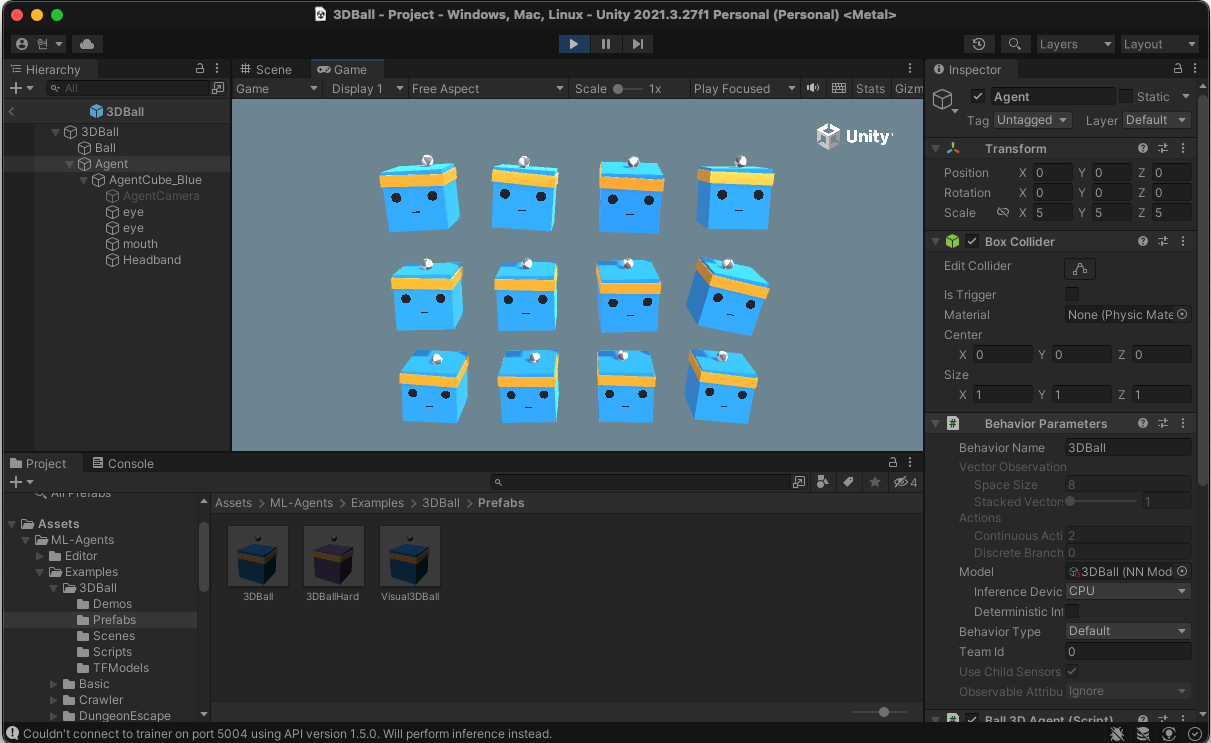Image resolution: width=1211 pixels, height=743 pixels.
Task: Select the Project tab
Action: tap(38, 463)
